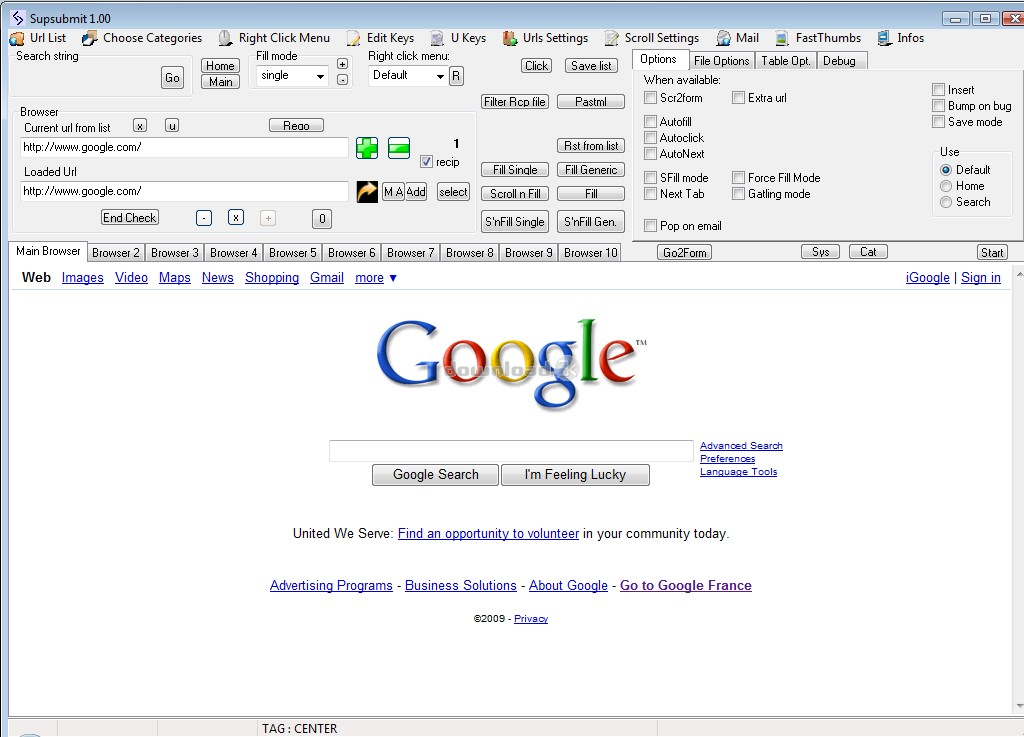Click the x button next to Current url from list

coord(140,126)
